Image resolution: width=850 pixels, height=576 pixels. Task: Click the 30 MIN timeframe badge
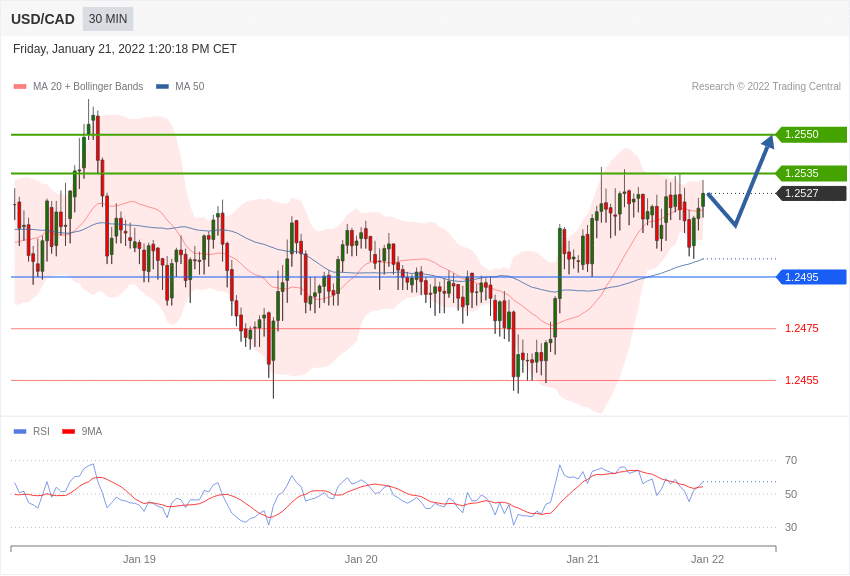tap(108, 19)
